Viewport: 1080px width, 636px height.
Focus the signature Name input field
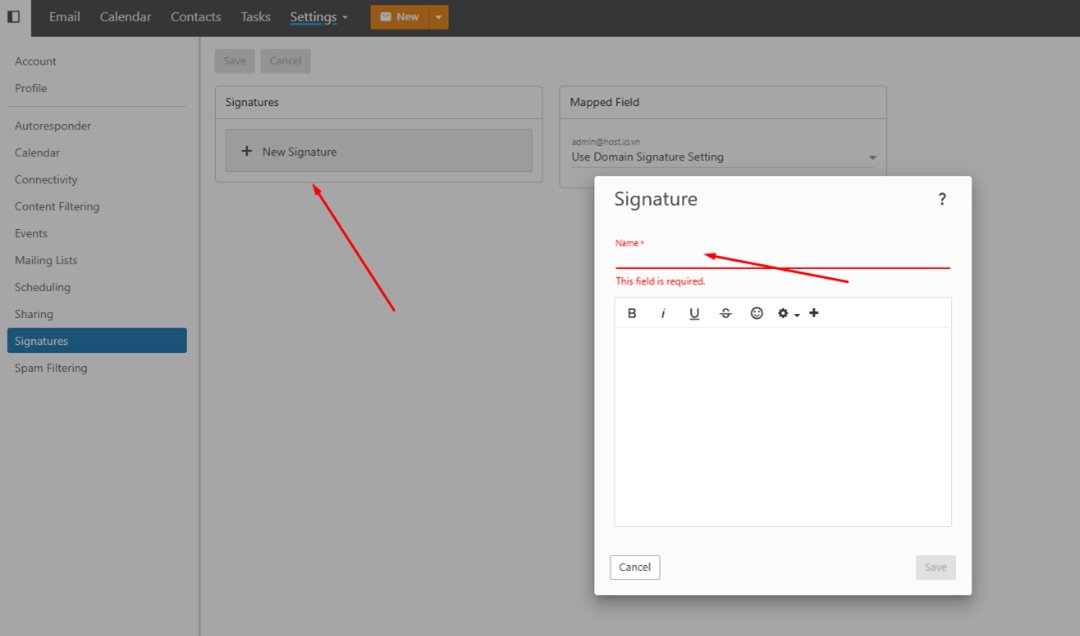782,258
